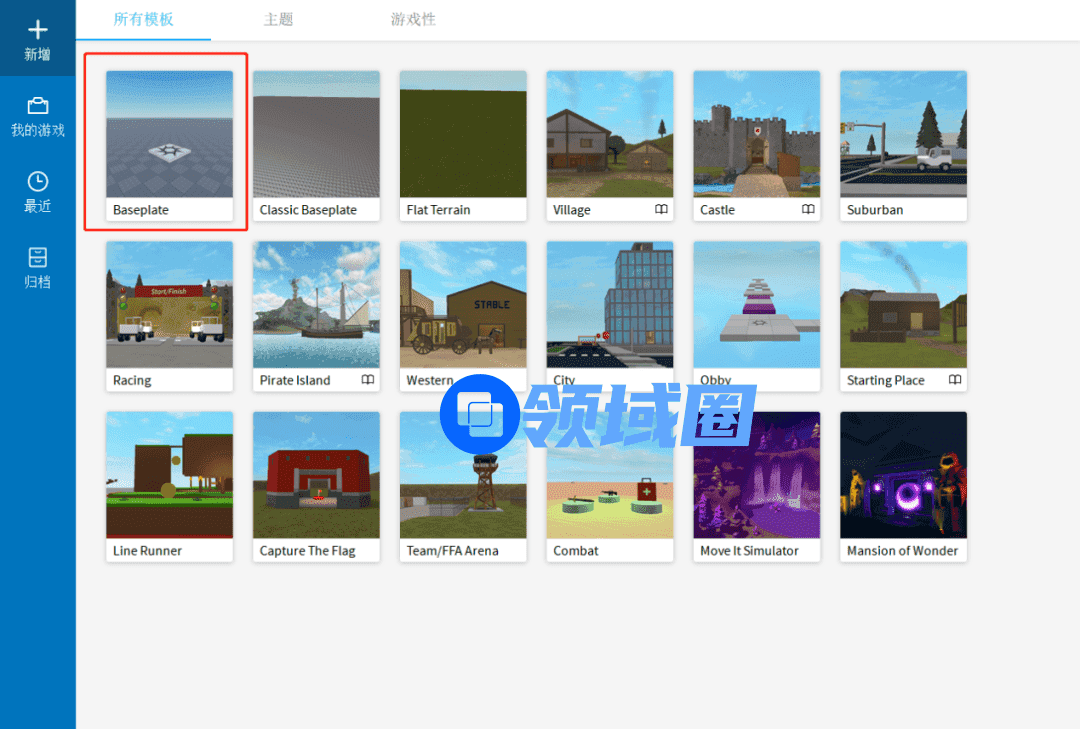Image resolution: width=1080 pixels, height=729 pixels.
Task: Choose the Capture The Flag template
Action: (x=316, y=475)
